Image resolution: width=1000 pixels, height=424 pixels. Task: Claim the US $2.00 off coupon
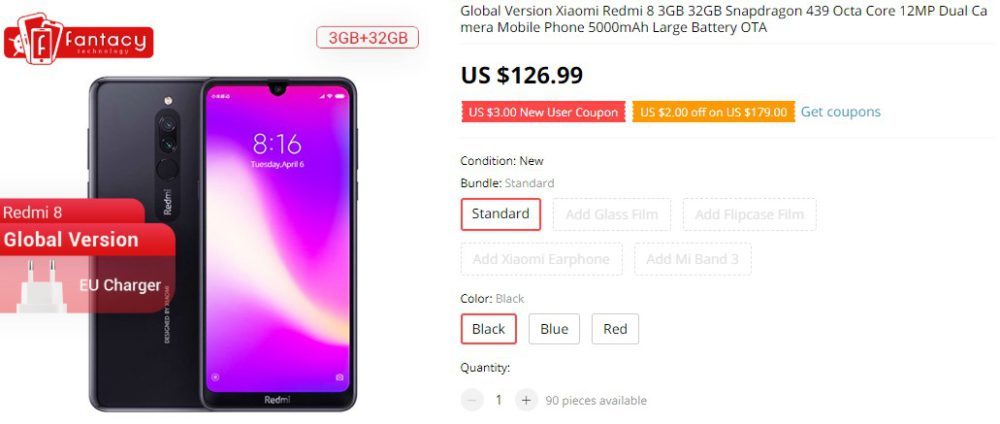point(714,112)
